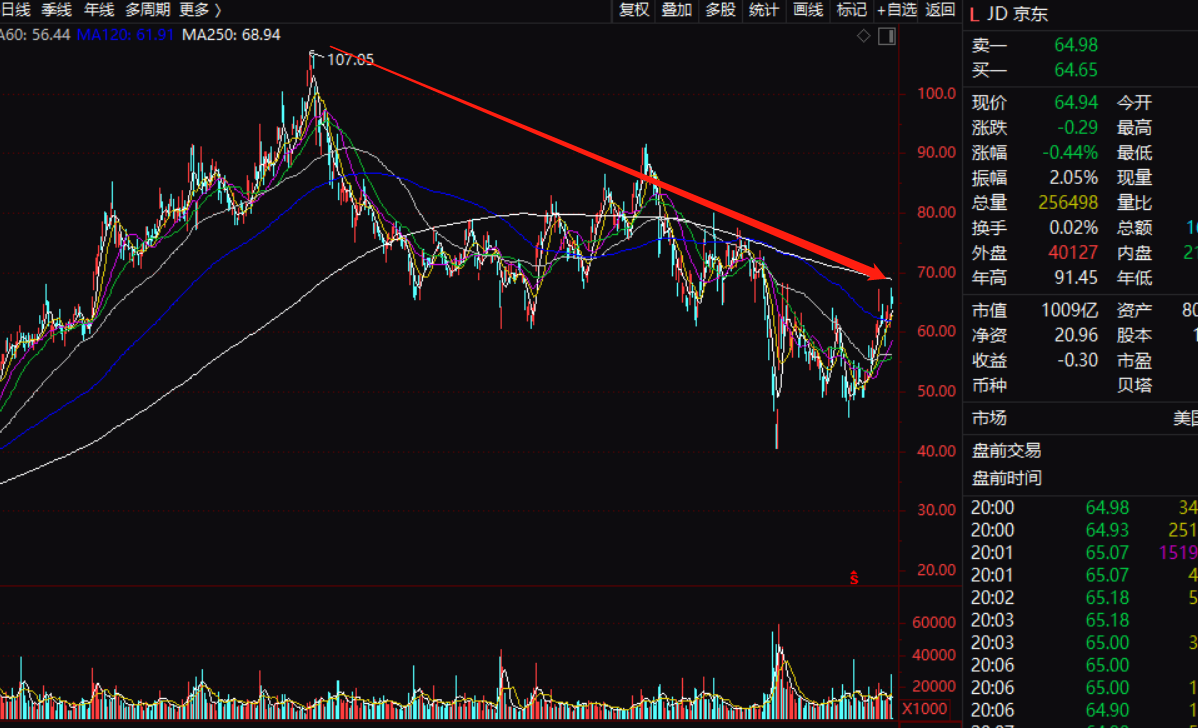Click the 复权 price adjustment button
This screenshot has height=728, width=1198.
tap(633, 10)
